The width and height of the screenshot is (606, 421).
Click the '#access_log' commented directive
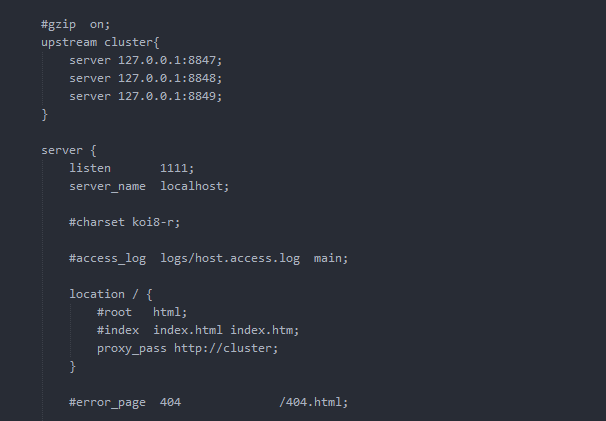tap(107, 258)
